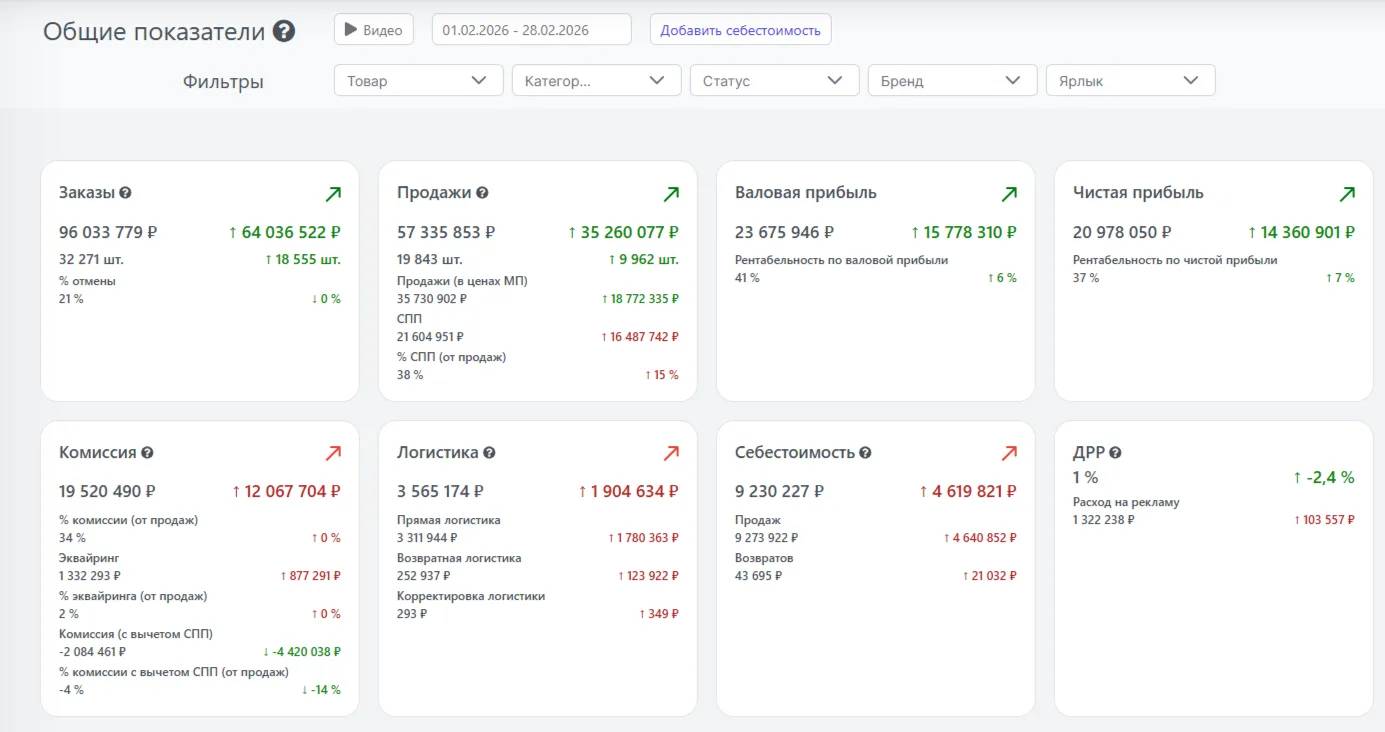The height and width of the screenshot is (732, 1385).
Task: Click the sales growth value 35 260 077 ₽
Action: [623, 233]
